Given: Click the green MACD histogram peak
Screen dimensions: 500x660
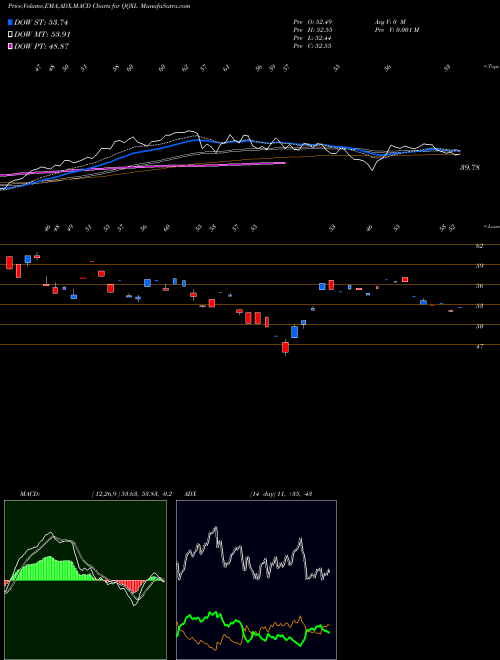Looking at the screenshot, I should [48, 558].
